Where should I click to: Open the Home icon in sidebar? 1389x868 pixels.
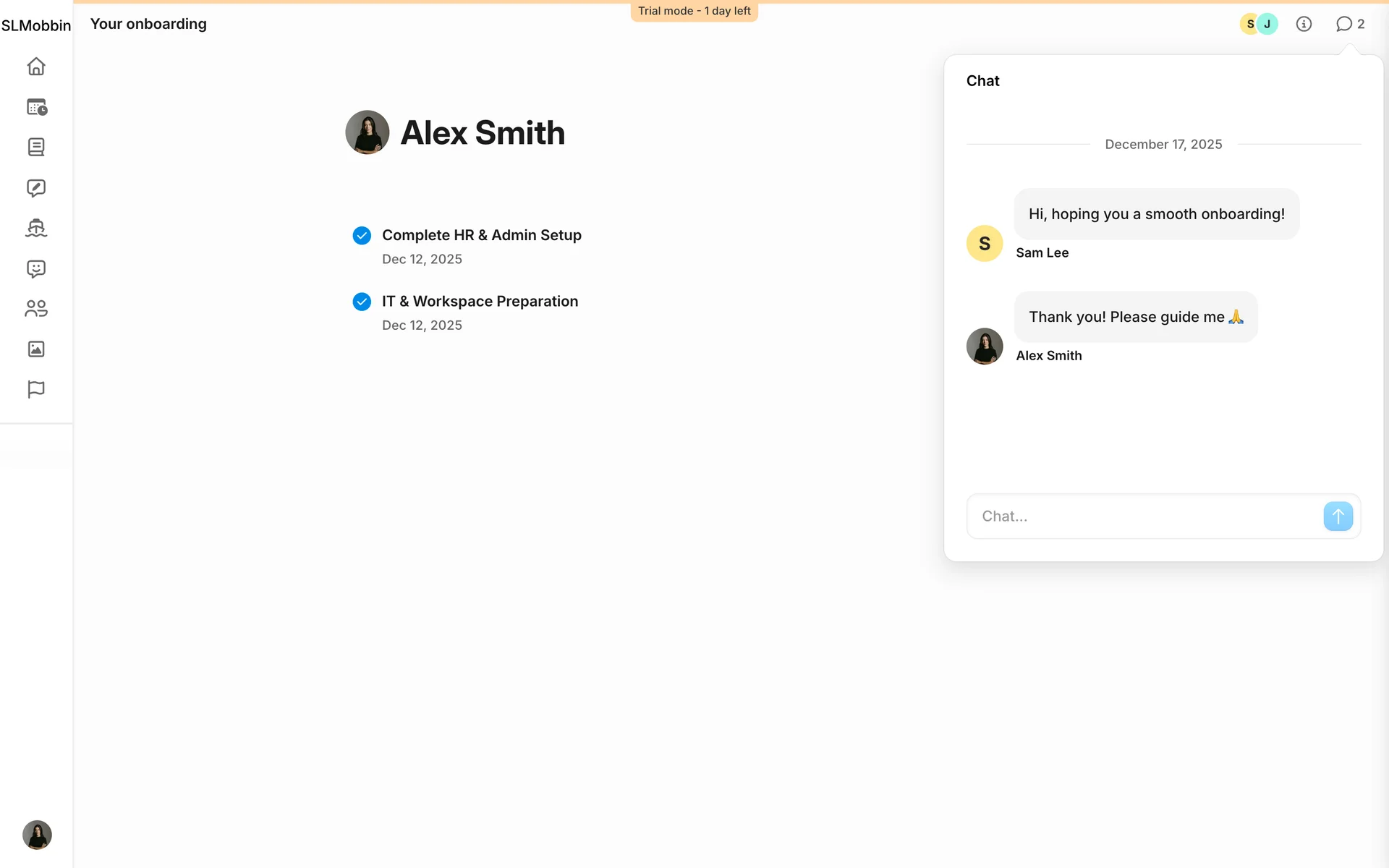click(x=36, y=67)
